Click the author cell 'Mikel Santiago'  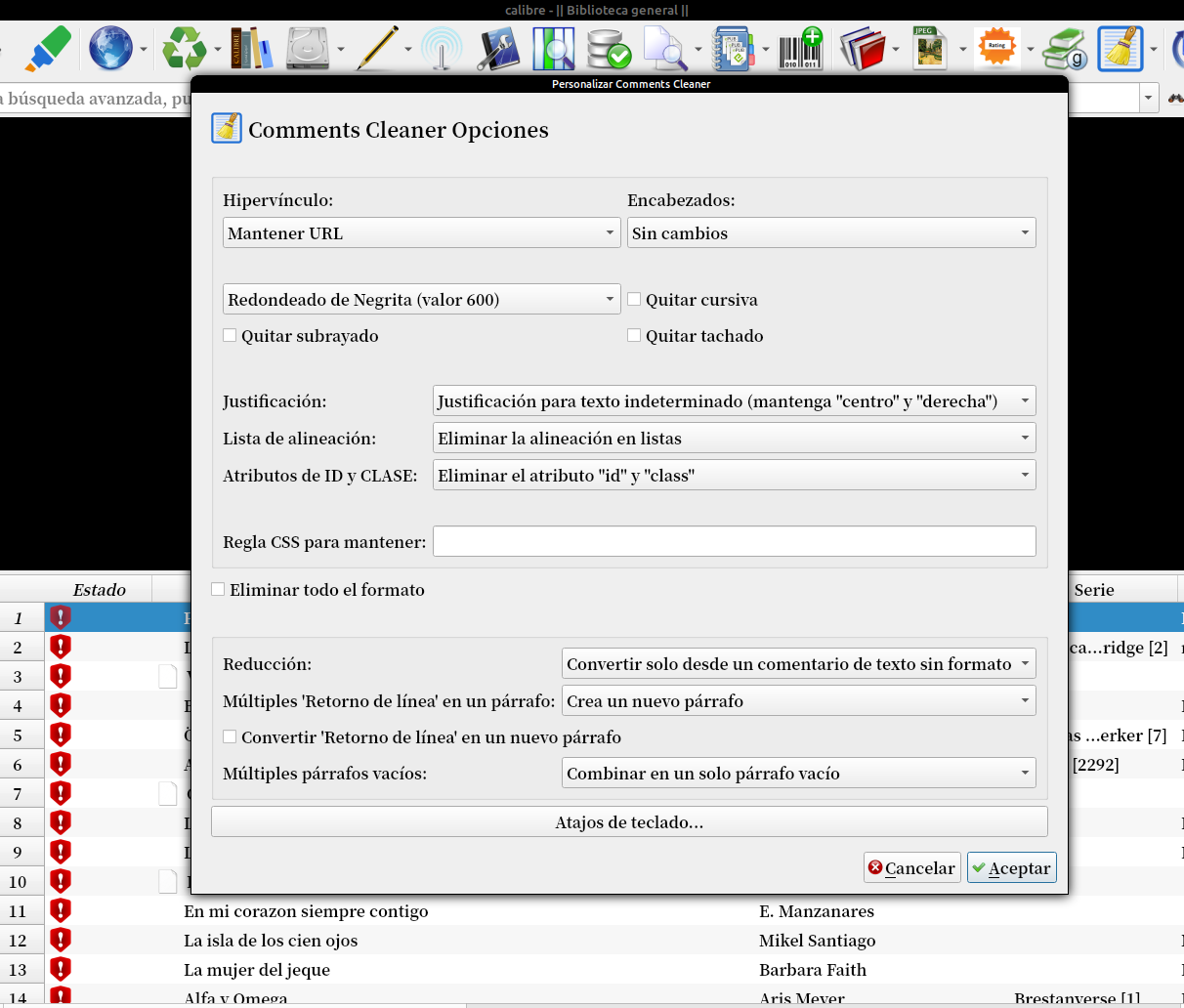[x=818, y=940]
